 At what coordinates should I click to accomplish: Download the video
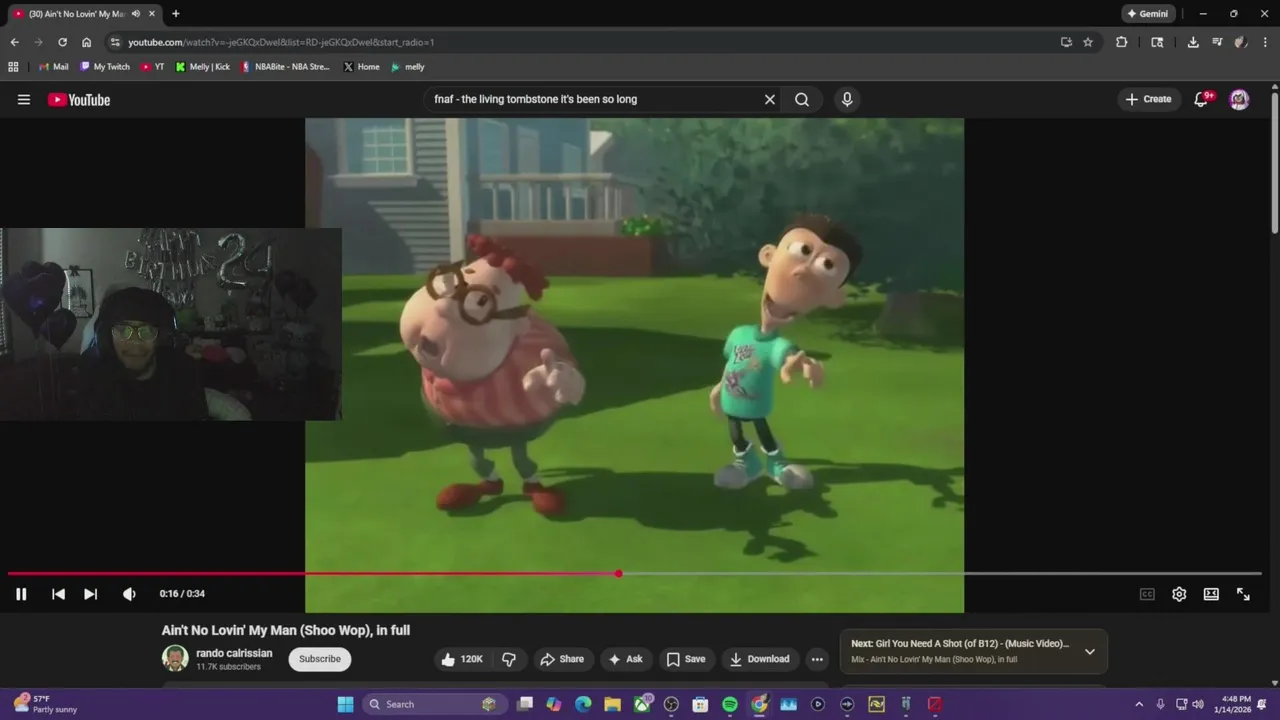759,659
